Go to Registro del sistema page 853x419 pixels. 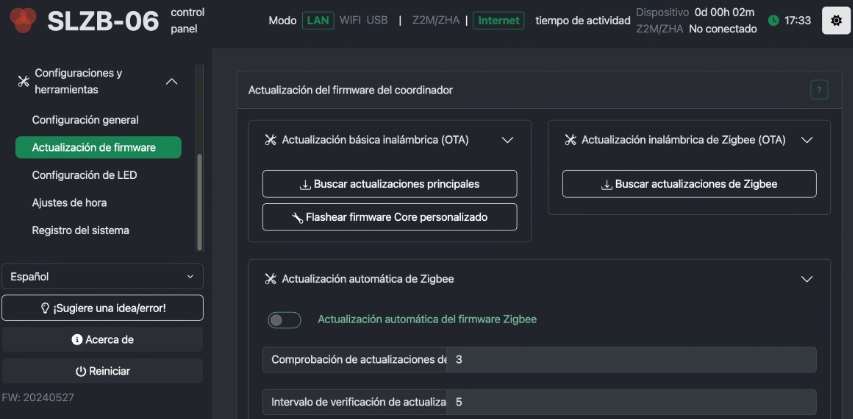(x=81, y=230)
